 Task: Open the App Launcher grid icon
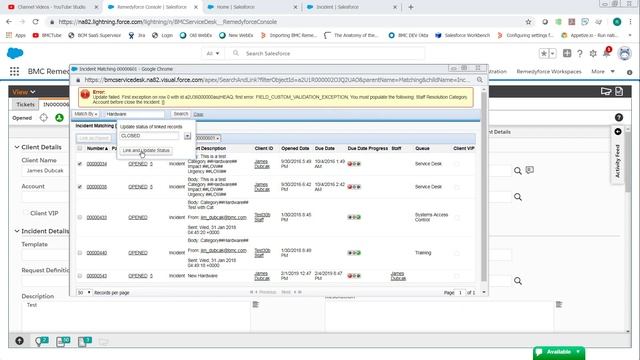click(x=14, y=71)
